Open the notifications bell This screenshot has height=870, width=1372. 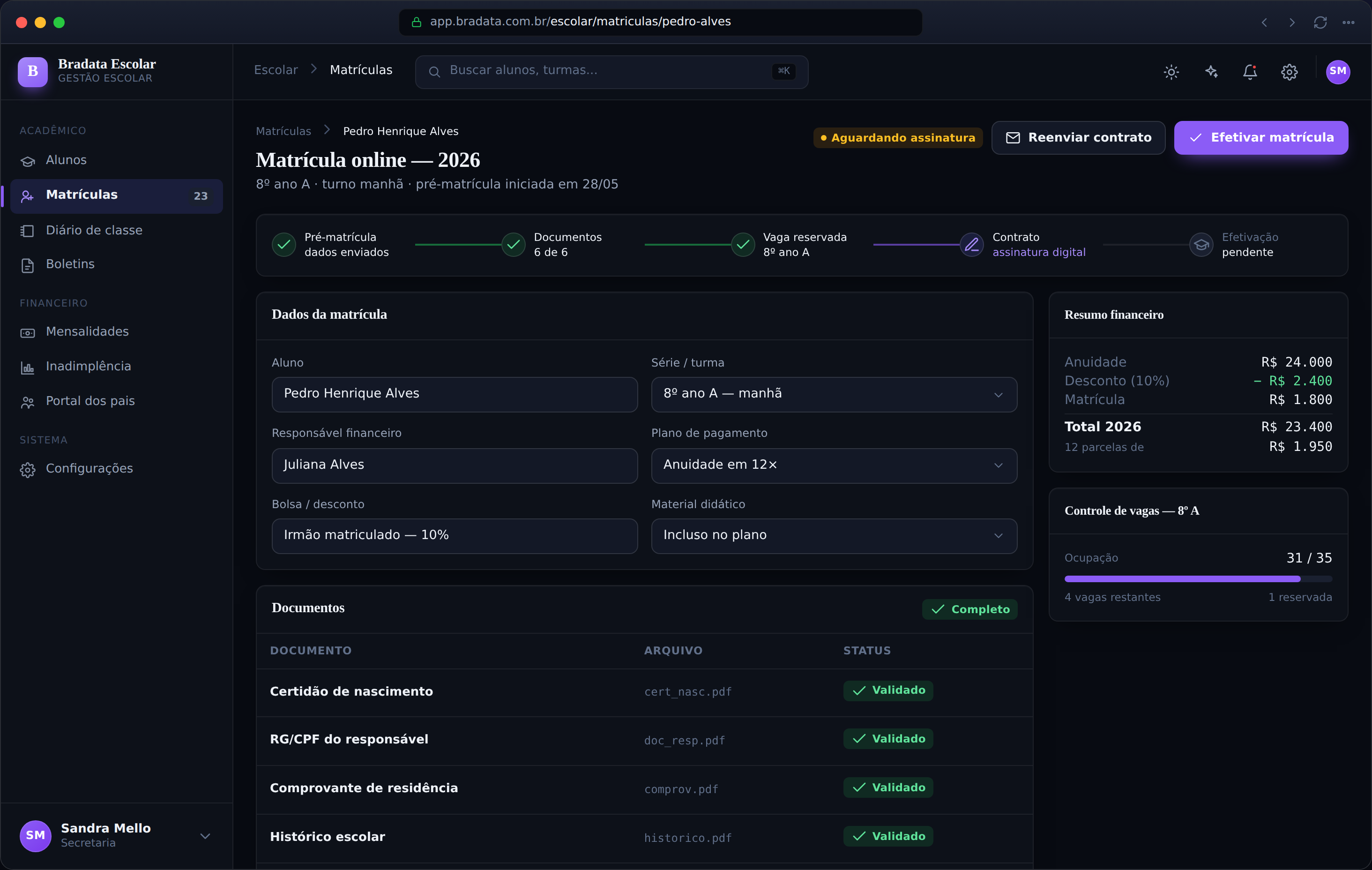[x=1250, y=72]
